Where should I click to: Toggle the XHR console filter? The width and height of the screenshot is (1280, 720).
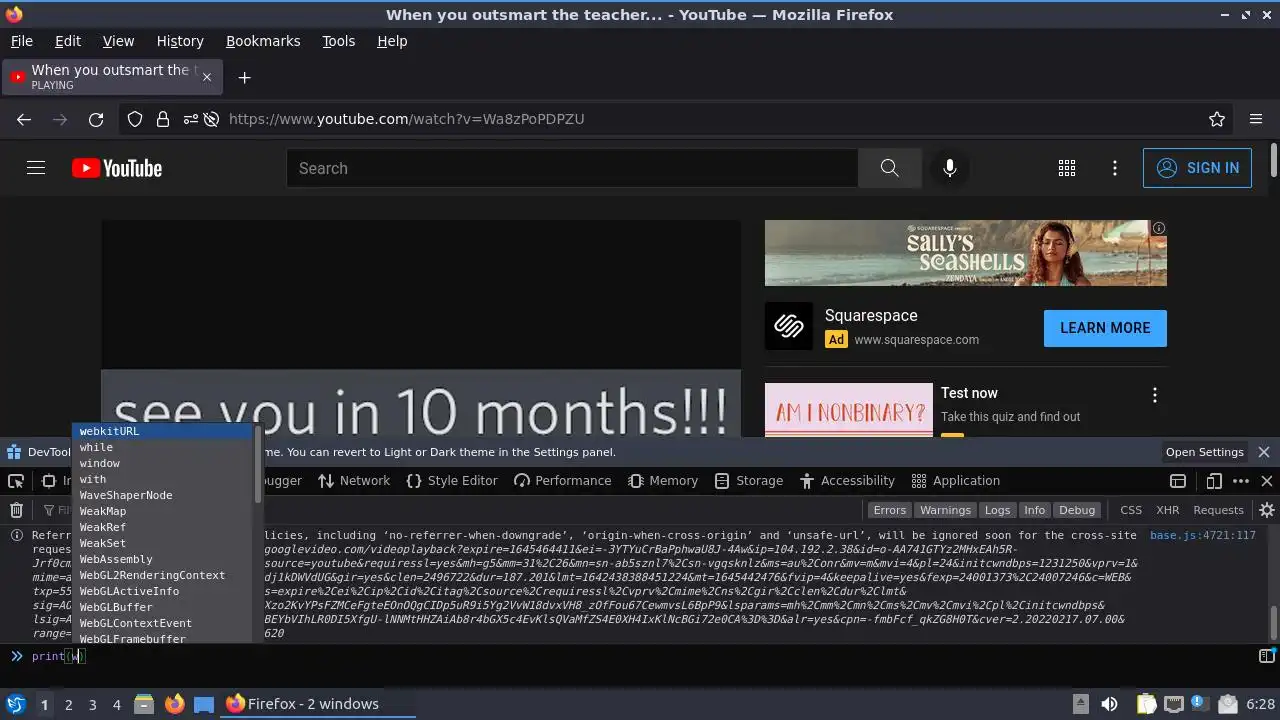[1168, 510]
